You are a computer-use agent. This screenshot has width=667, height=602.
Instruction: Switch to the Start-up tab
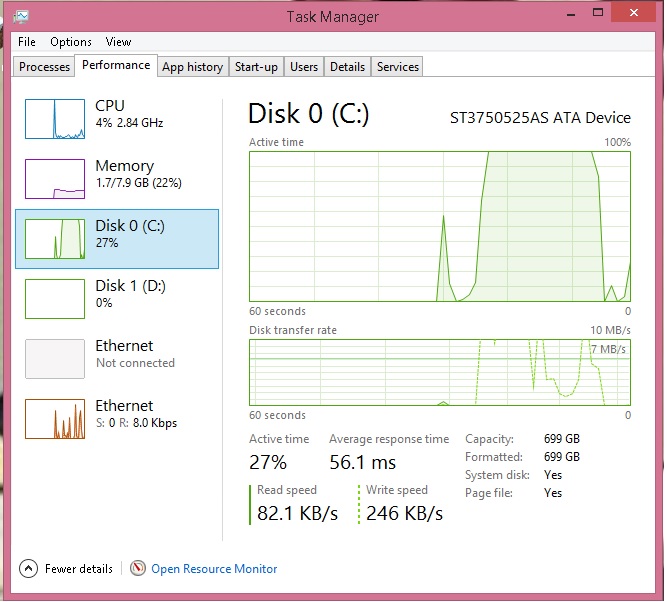click(256, 67)
